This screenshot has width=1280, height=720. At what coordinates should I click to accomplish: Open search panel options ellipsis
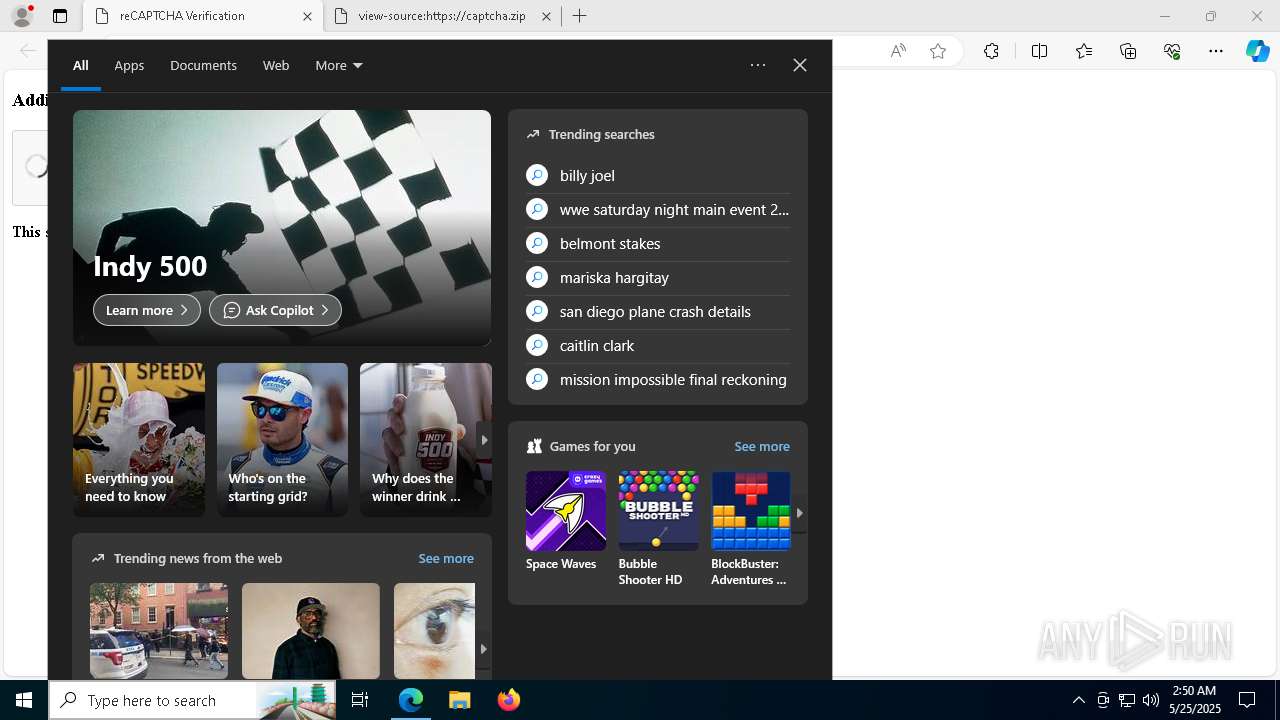pos(758,65)
